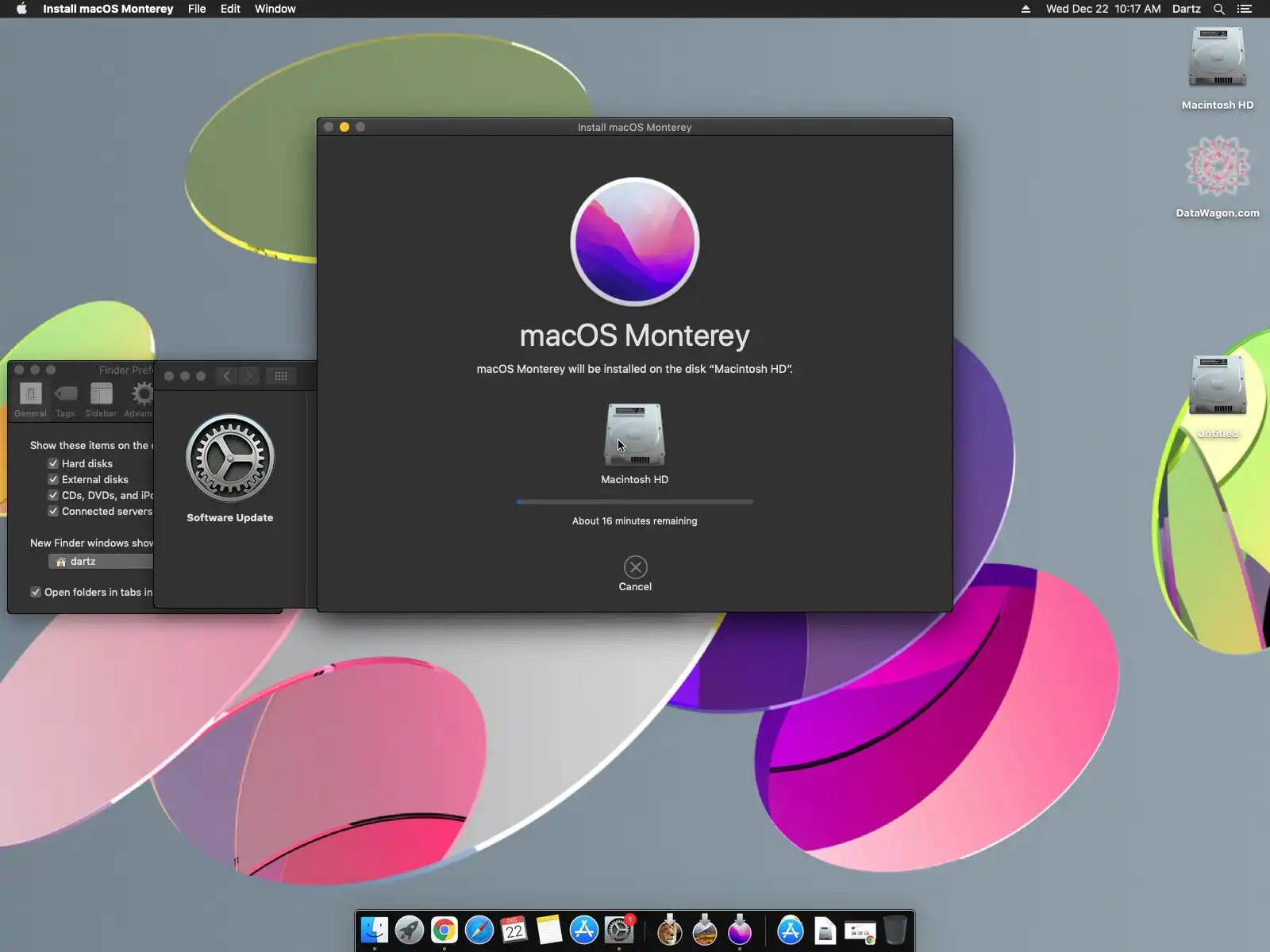The width and height of the screenshot is (1270, 952).
Task: Click the Install macOS Monterey Dock icon
Action: [740, 930]
